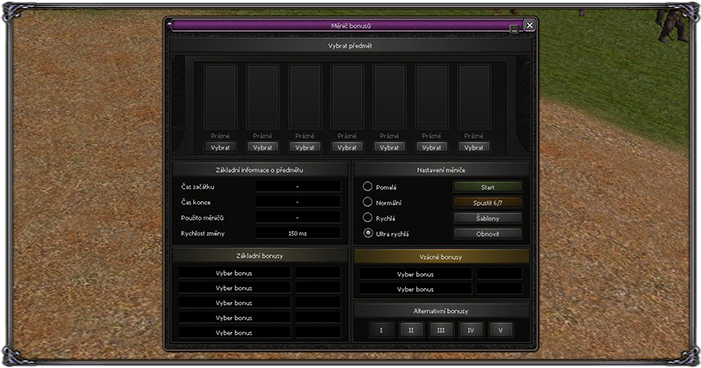Image resolution: width=701 pixels, height=368 pixels.
Task: Switch to alternative bonus set III
Action: 441,330
